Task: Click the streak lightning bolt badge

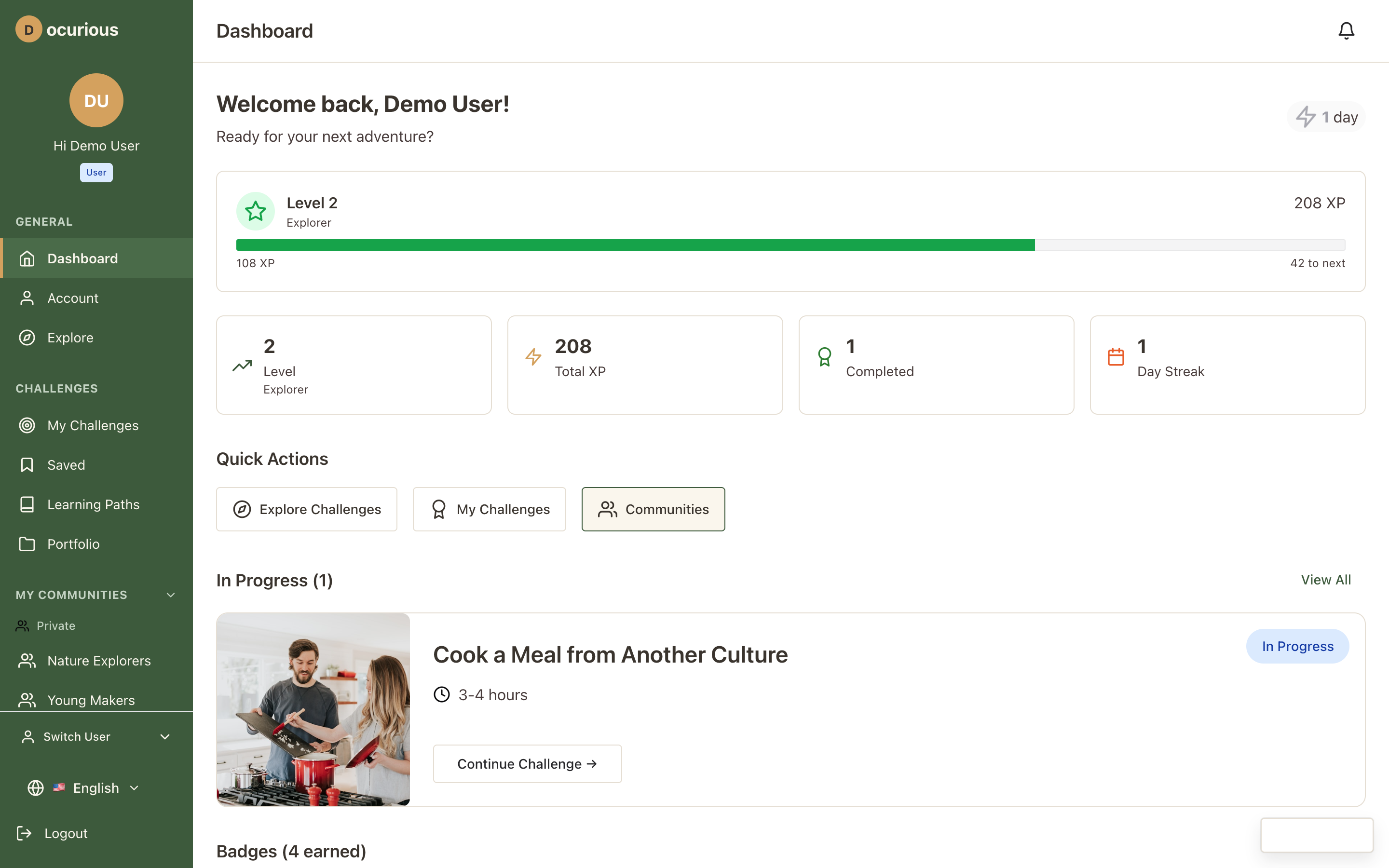Action: click(x=1326, y=117)
